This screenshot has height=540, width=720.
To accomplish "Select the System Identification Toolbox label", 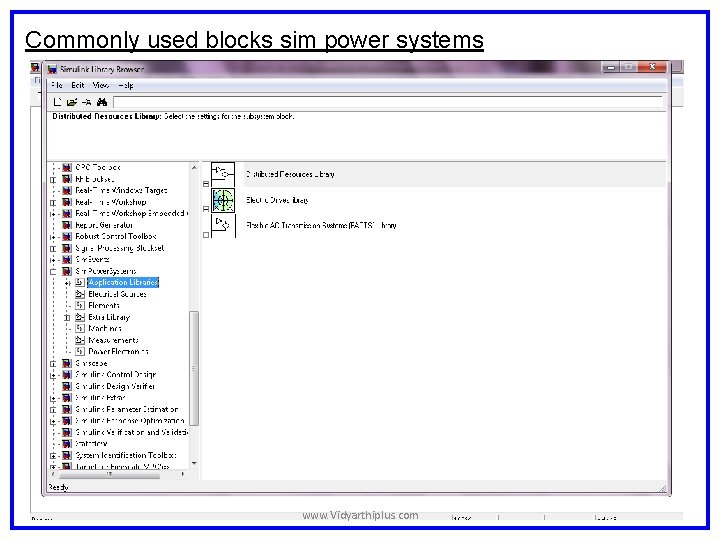I will 126,455.
